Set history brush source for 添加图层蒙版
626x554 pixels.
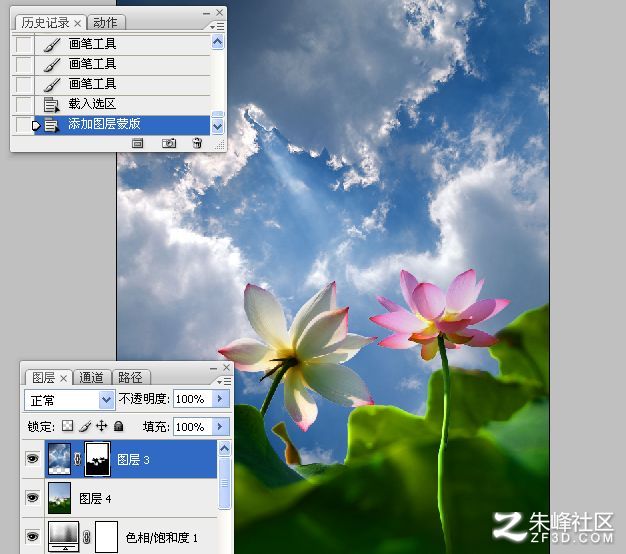click(x=24, y=125)
